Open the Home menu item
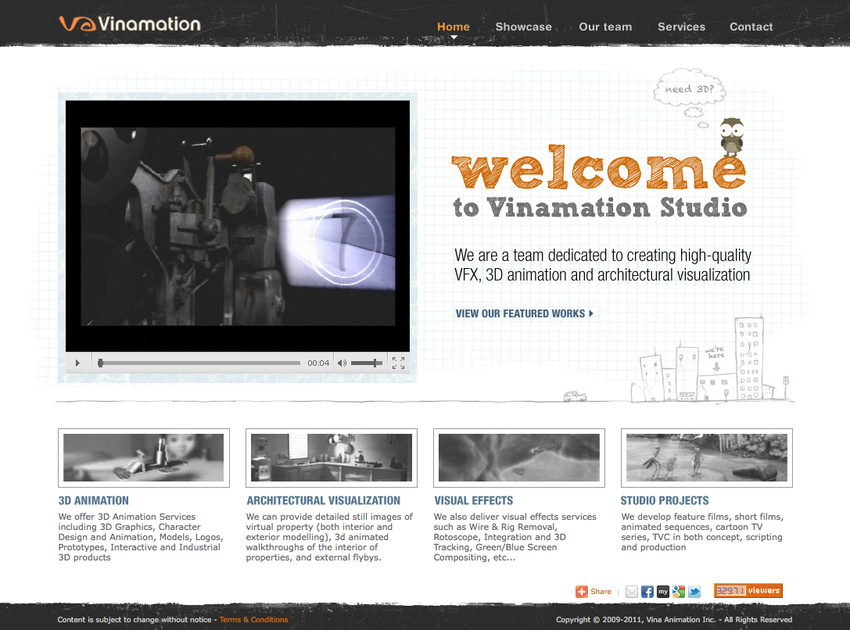 tap(453, 27)
